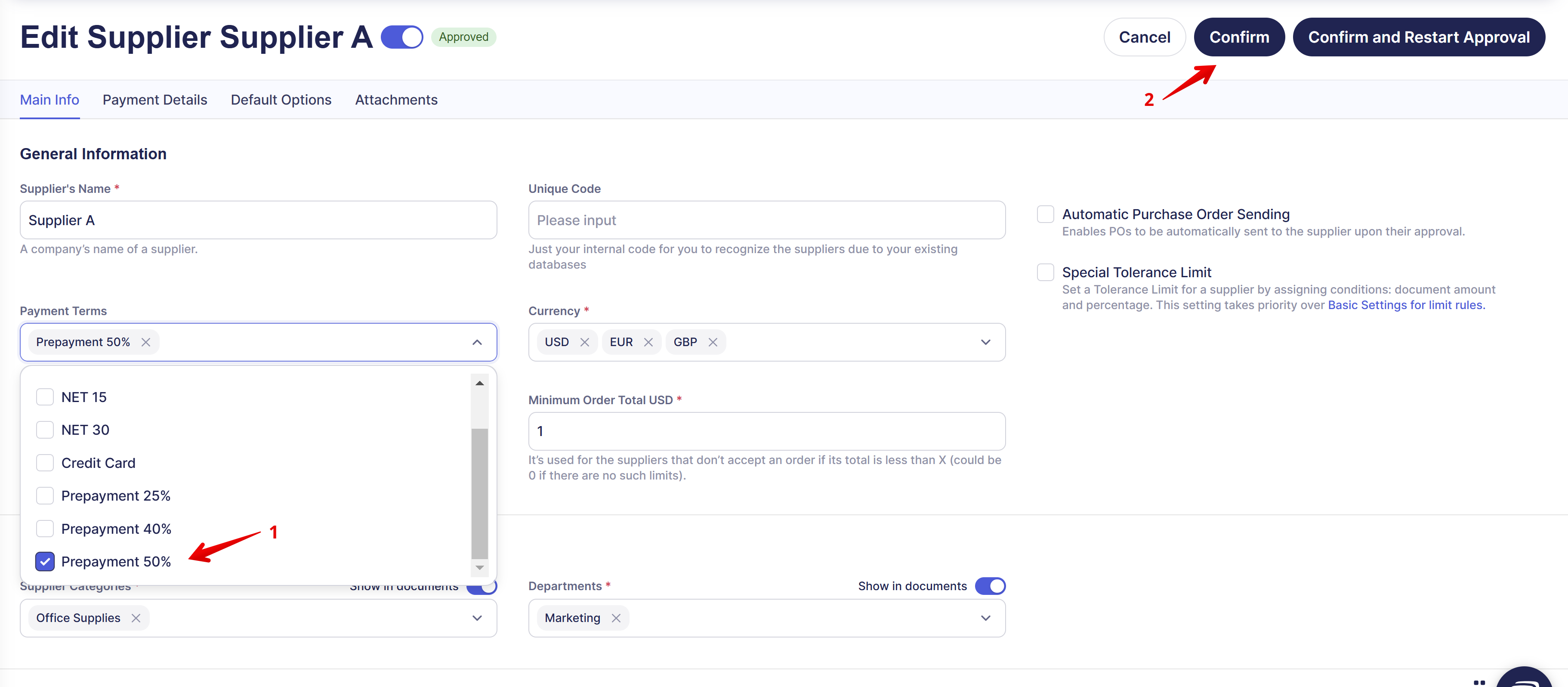Click the dropdown scrollbar up arrow
The image size is (1568, 687).
[x=480, y=383]
